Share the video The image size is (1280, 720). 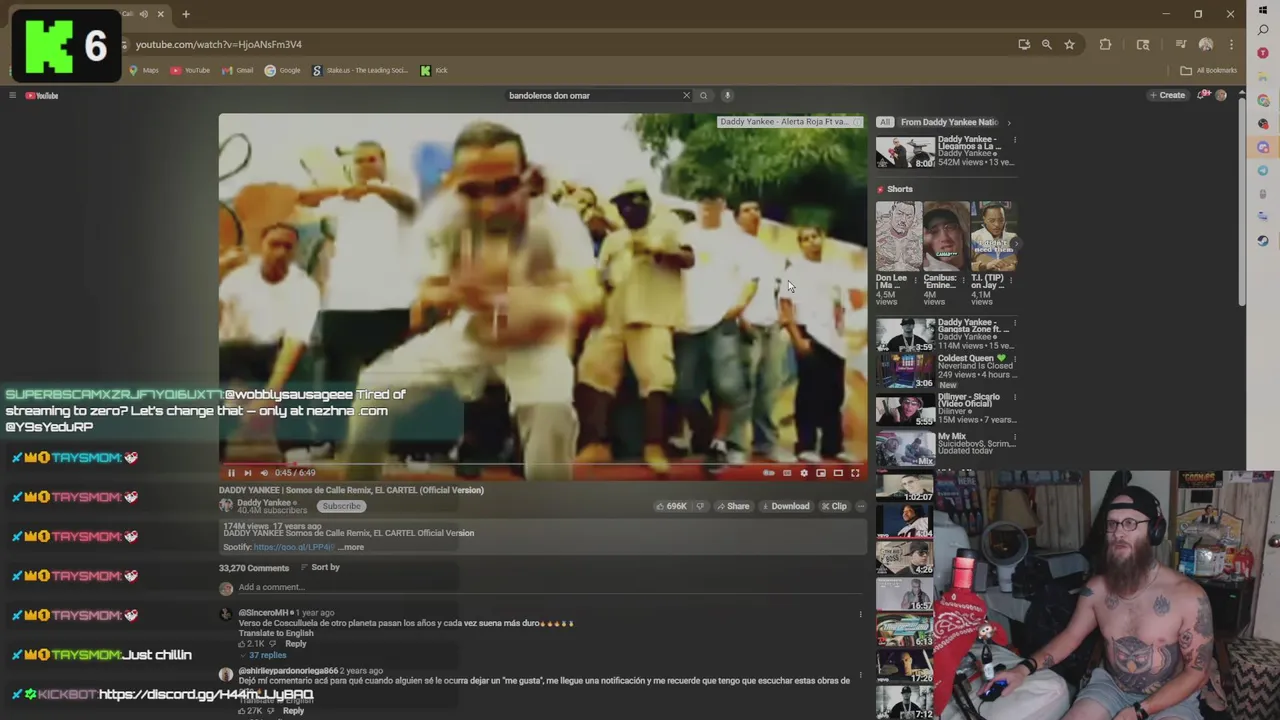[732, 506]
